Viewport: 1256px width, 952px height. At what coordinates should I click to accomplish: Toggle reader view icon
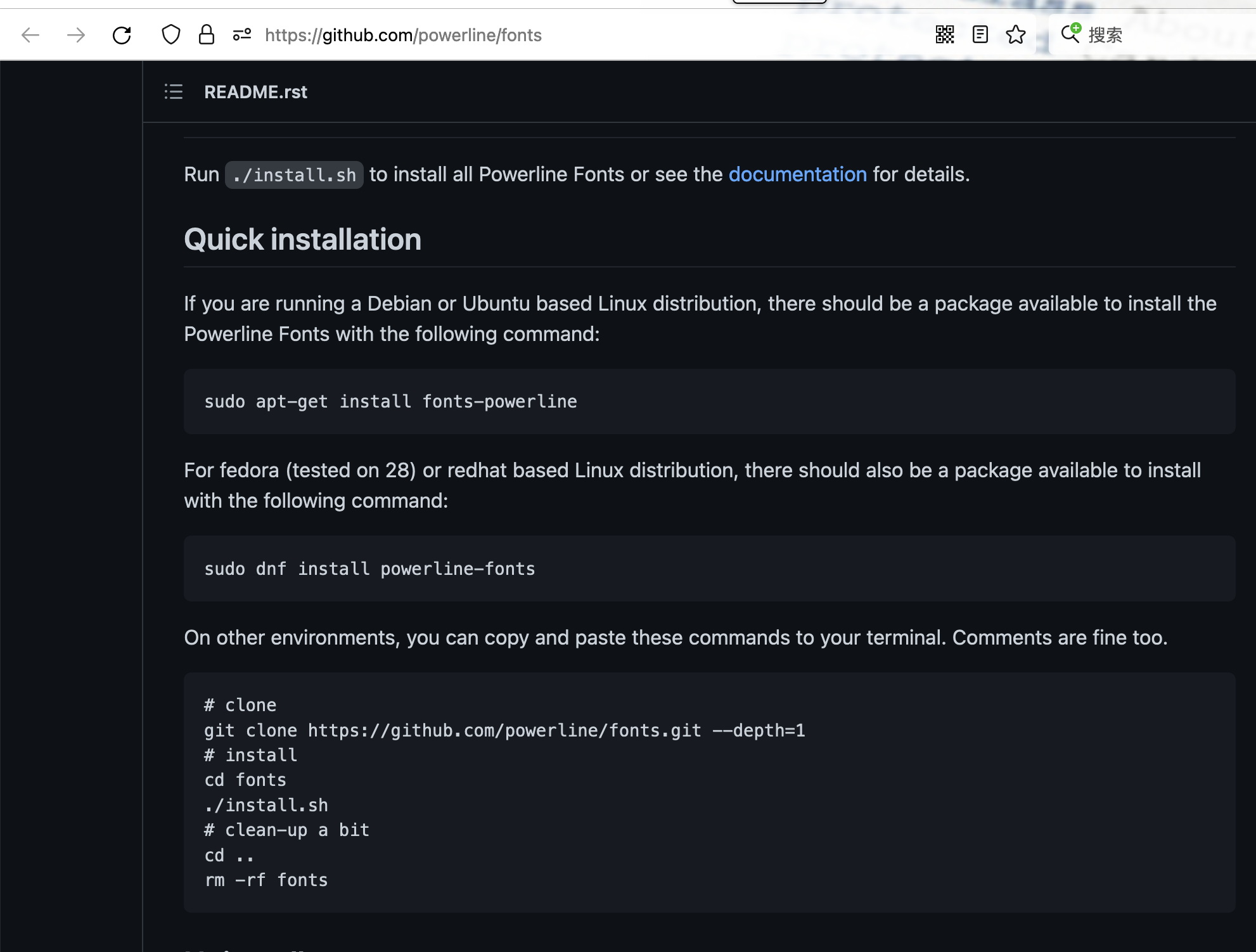[980, 35]
